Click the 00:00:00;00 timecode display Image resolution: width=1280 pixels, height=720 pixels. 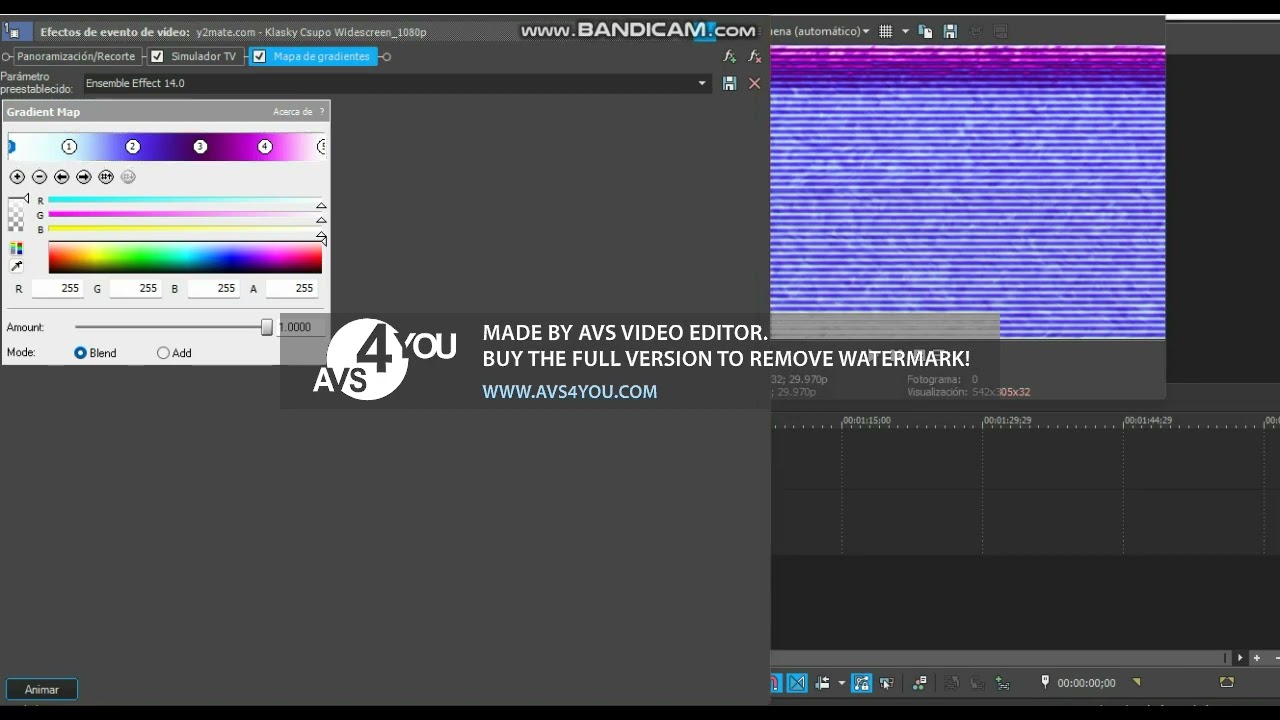(x=1086, y=683)
